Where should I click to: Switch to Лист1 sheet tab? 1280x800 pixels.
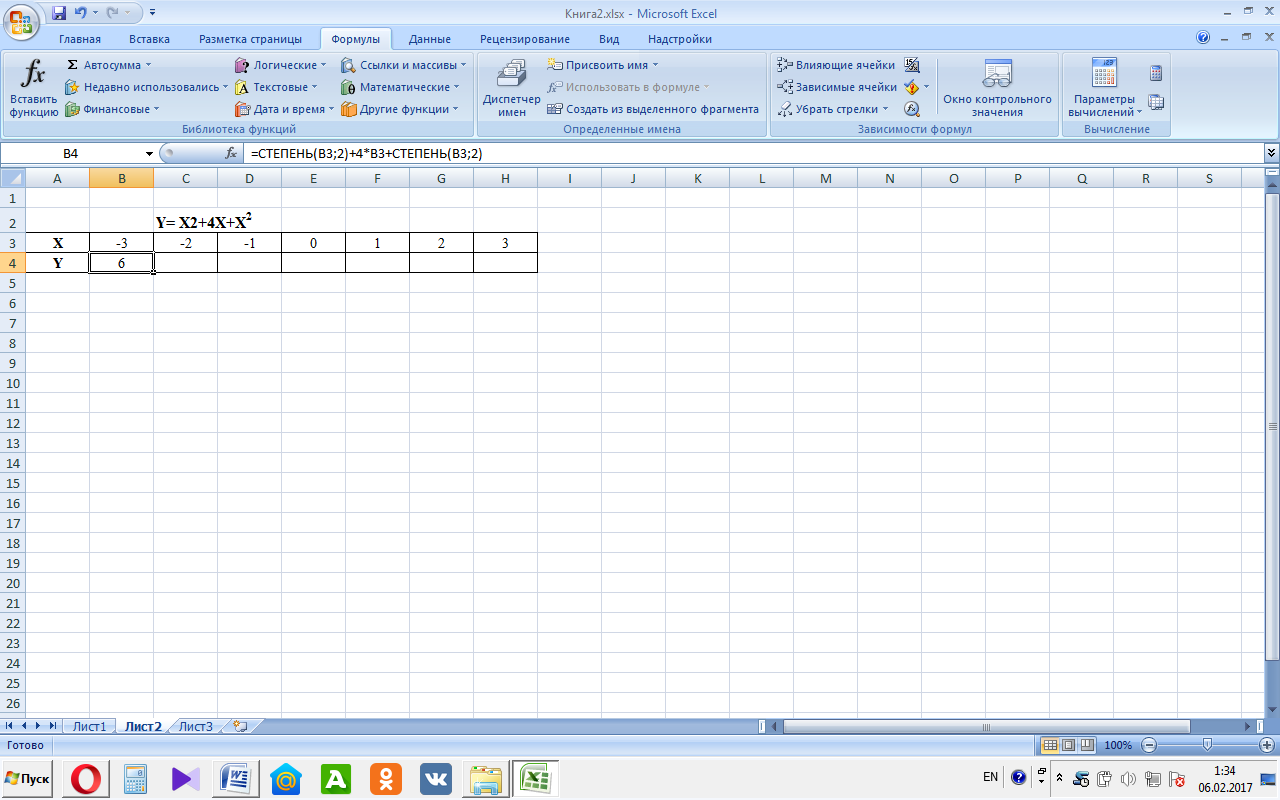click(89, 727)
